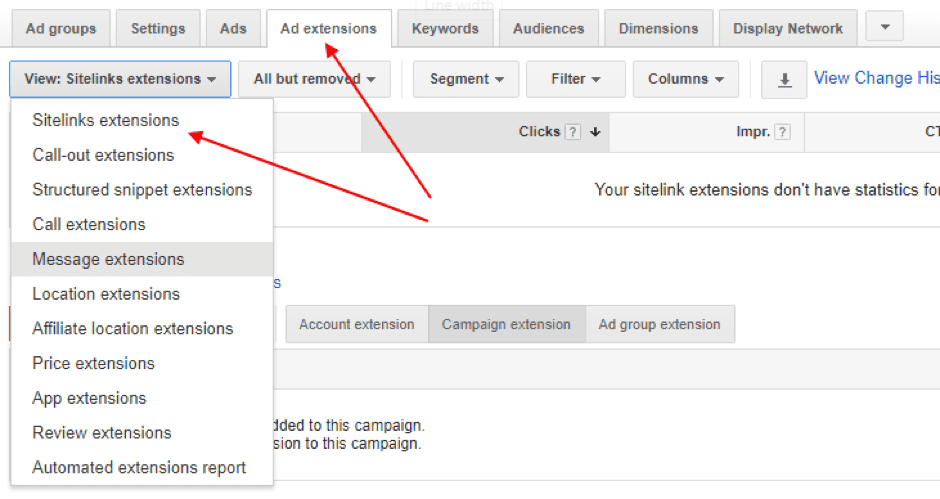The width and height of the screenshot is (940, 499).
Task: Pick Price extensions from the dropdown
Action: (x=93, y=363)
